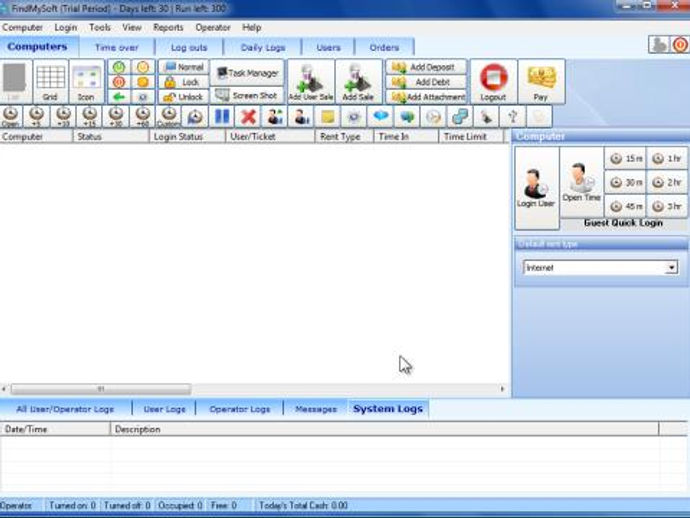690x518 pixels.
Task: Click the Pay money icon
Action: pyautogui.click(x=541, y=82)
